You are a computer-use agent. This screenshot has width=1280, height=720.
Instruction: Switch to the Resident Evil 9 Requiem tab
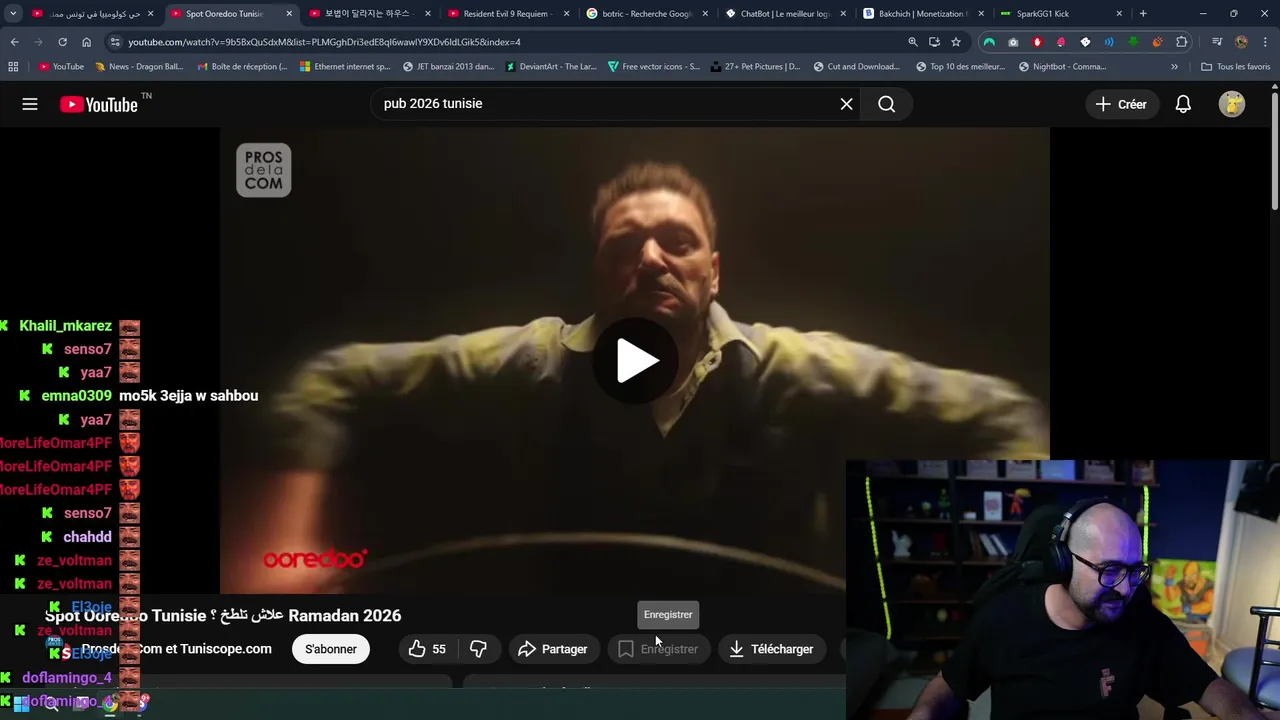tap(508, 14)
